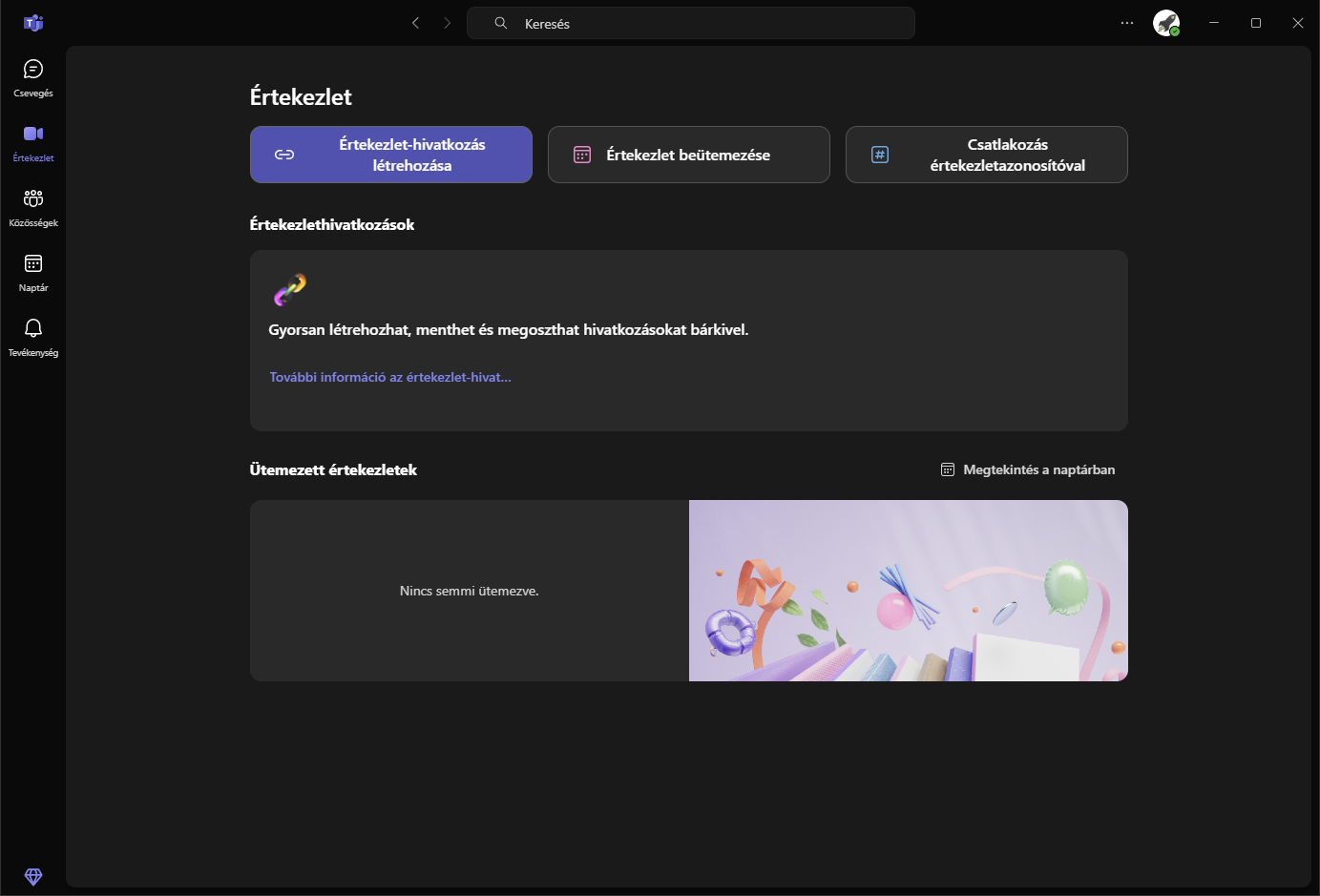This screenshot has height=896, width=1320.
Task: Open the search magnifier icon
Action: coord(500,23)
